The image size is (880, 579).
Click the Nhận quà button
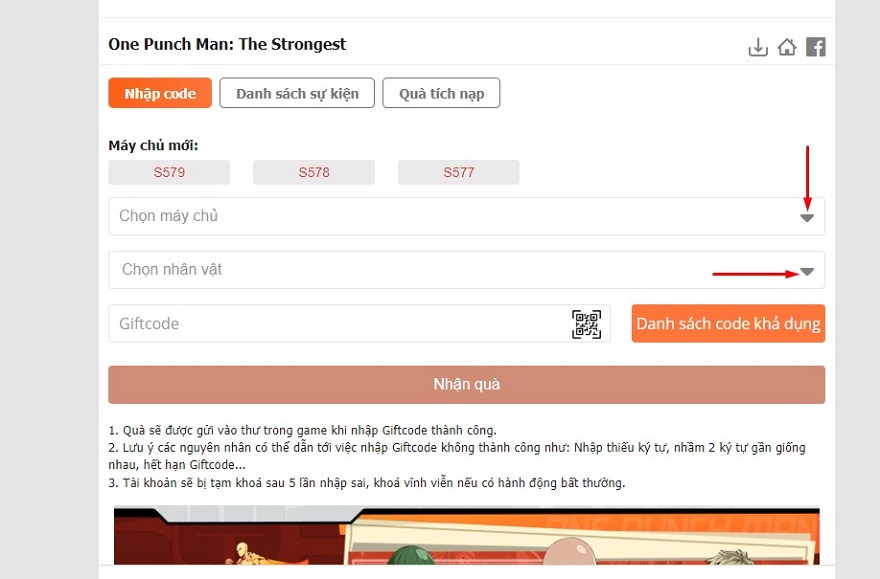[x=466, y=385]
